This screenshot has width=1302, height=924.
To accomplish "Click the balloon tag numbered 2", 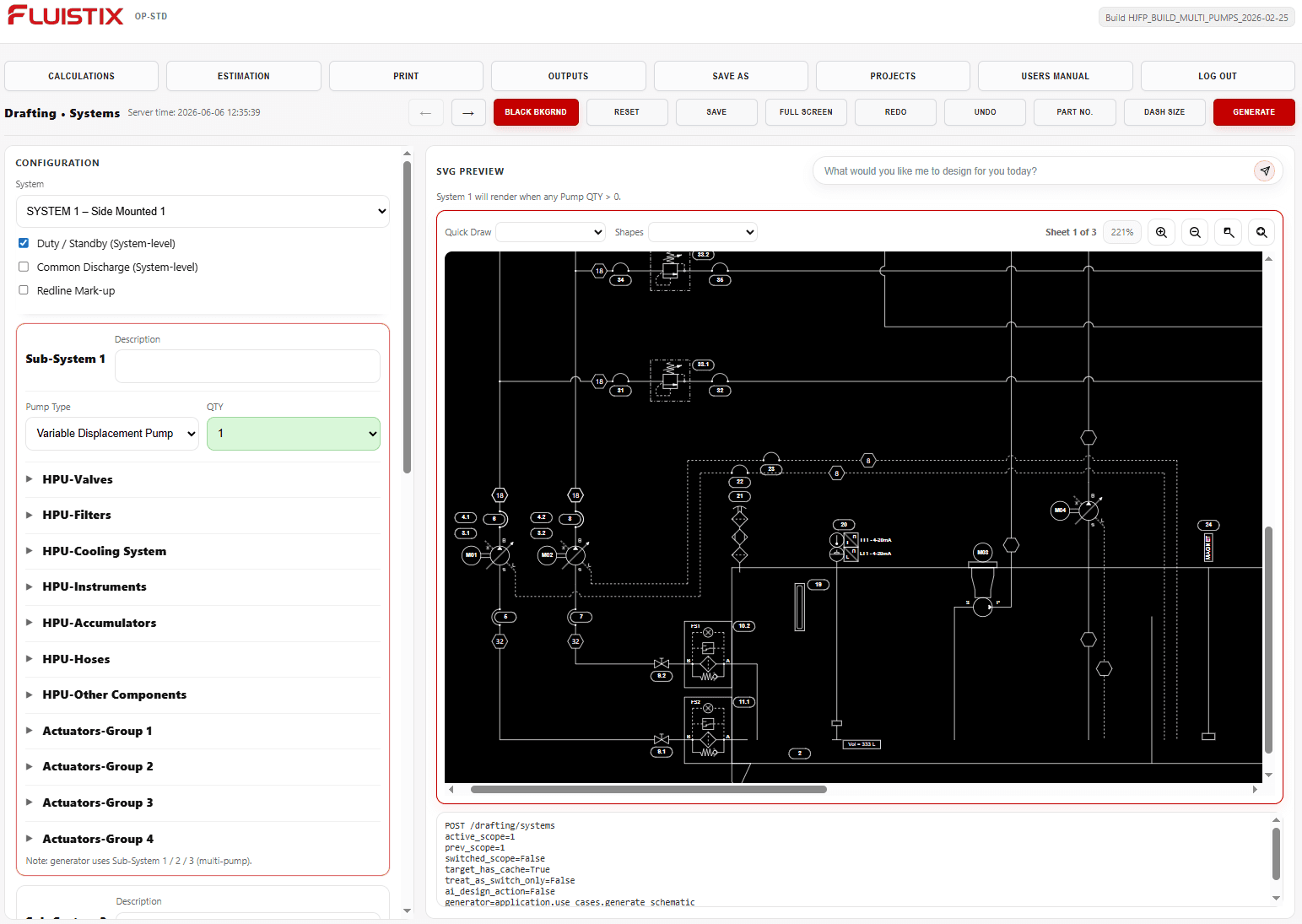I will (x=799, y=754).
